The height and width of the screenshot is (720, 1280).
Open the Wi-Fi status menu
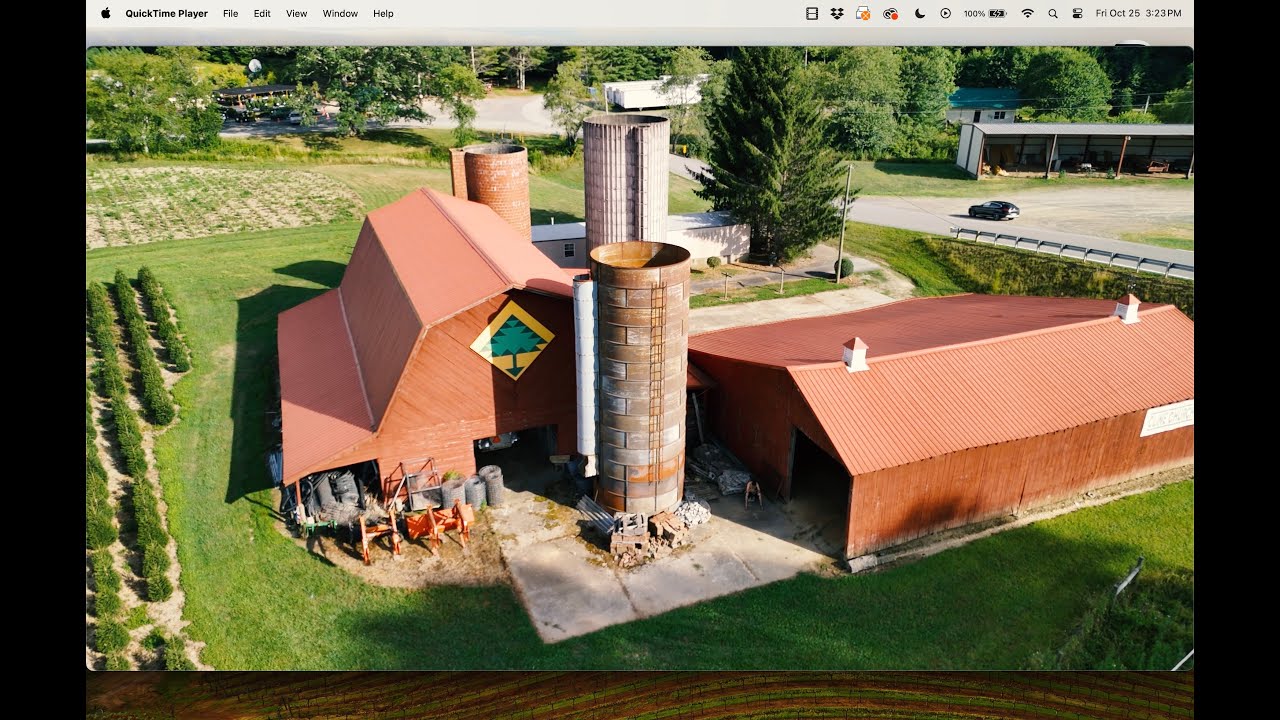pyautogui.click(x=1027, y=13)
